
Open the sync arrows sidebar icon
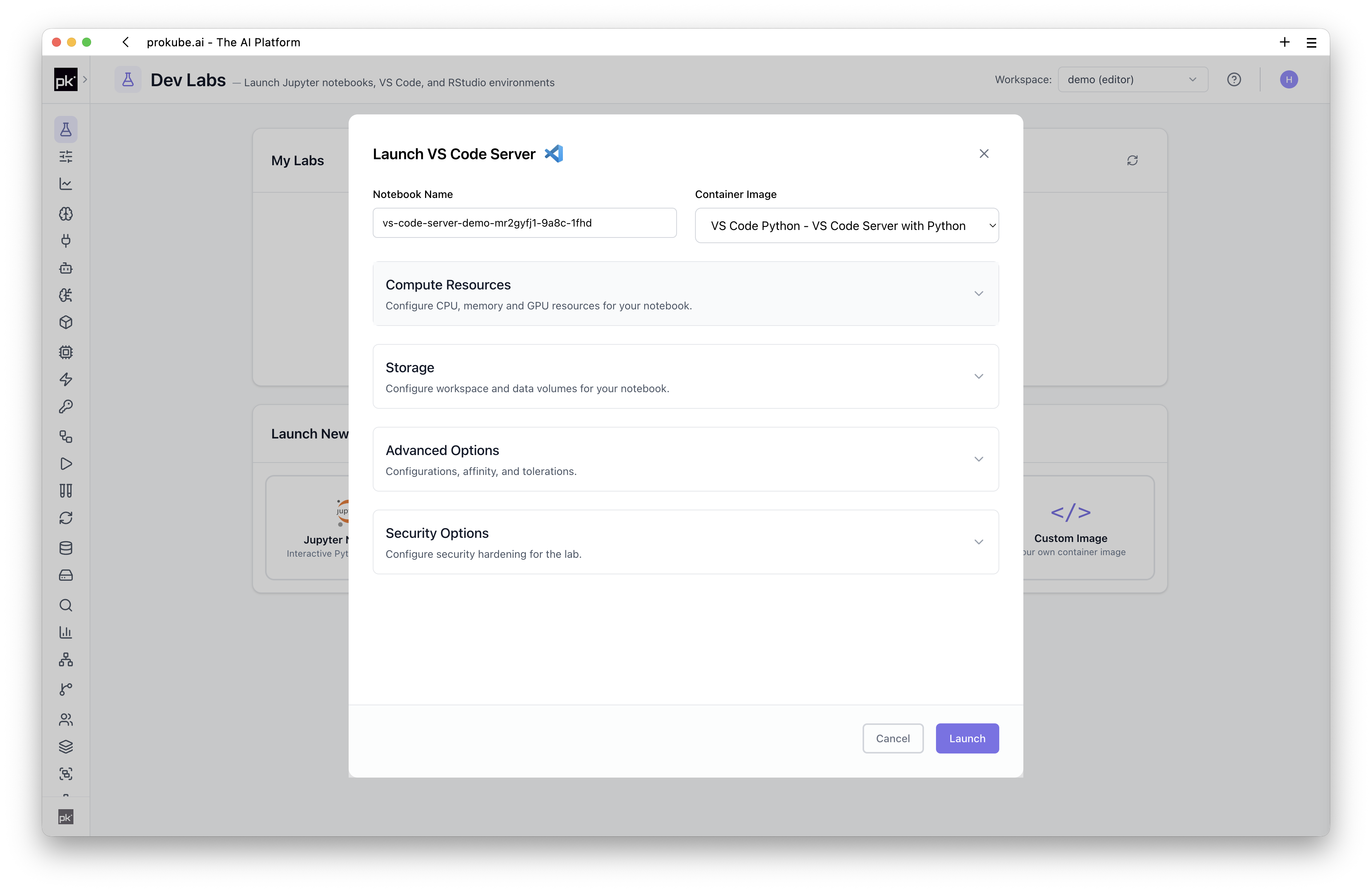tap(66, 518)
